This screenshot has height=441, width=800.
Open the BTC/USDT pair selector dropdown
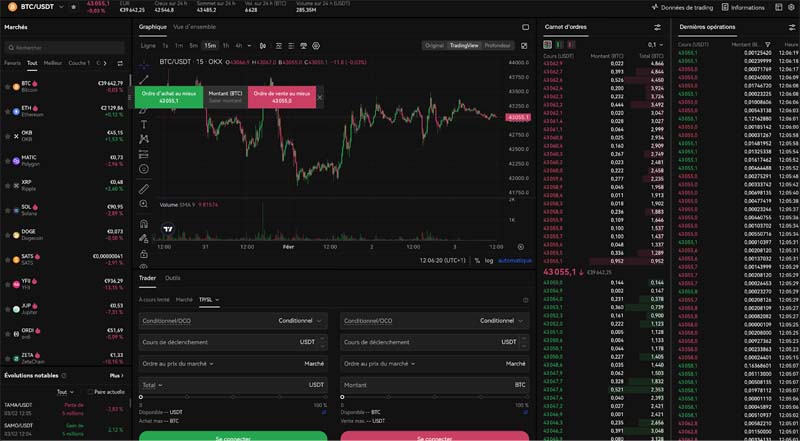62,7
